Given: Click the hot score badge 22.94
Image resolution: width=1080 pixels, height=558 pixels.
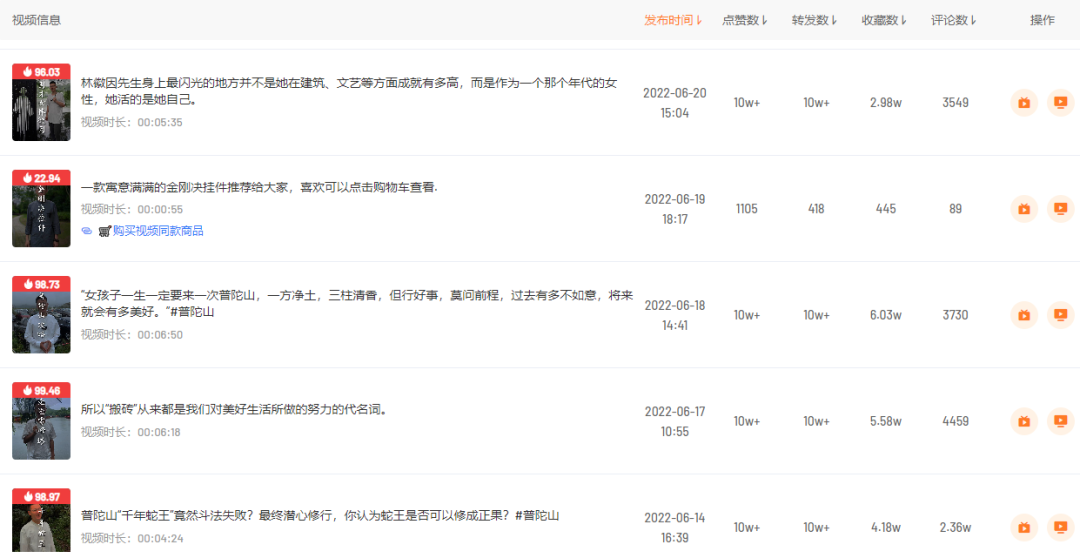Looking at the screenshot, I should [41, 178].
